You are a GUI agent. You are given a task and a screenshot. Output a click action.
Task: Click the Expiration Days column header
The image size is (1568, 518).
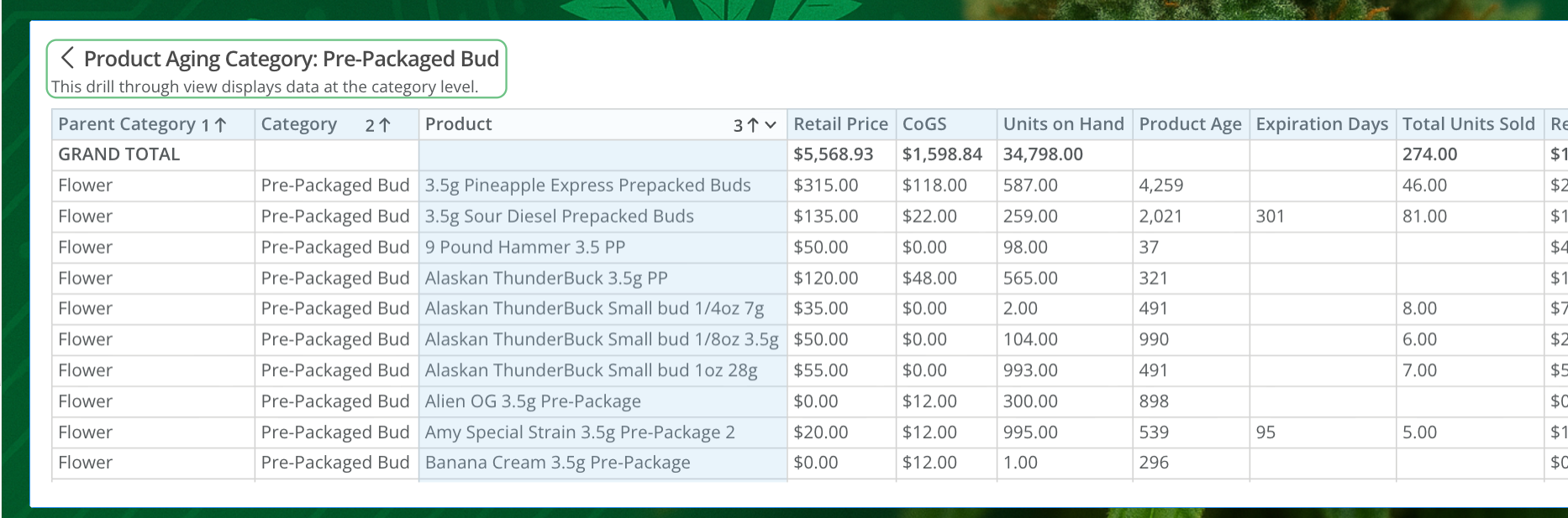tap(1322, 124)
